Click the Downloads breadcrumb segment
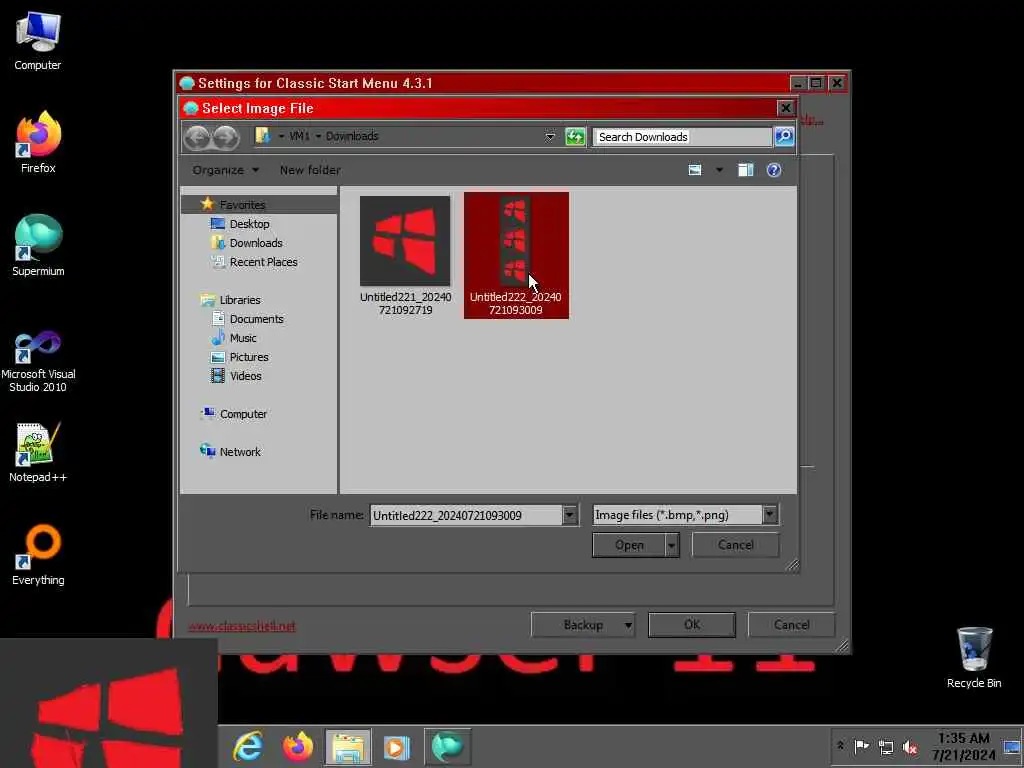This screenshot has width=1024, height=768. pos(352,136)
